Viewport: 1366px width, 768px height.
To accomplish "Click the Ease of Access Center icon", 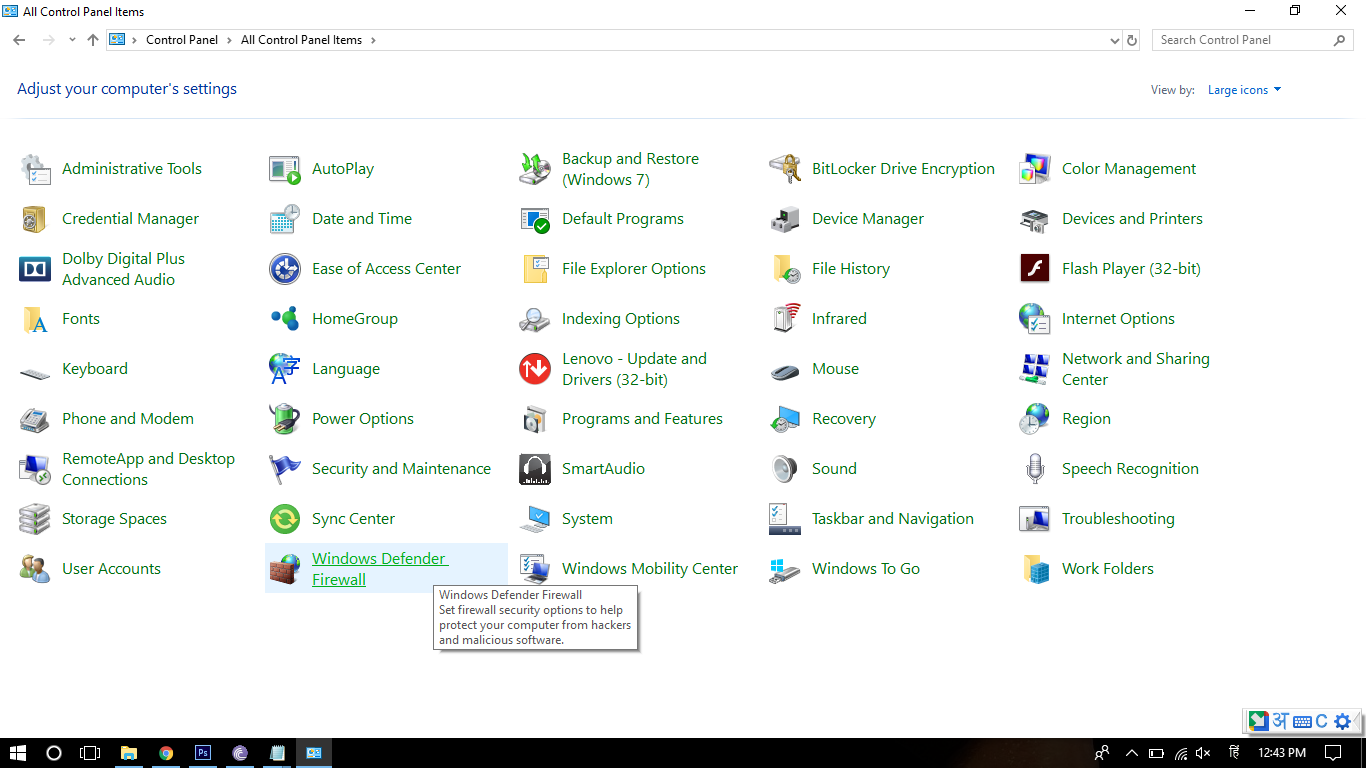I will (285, 269).
